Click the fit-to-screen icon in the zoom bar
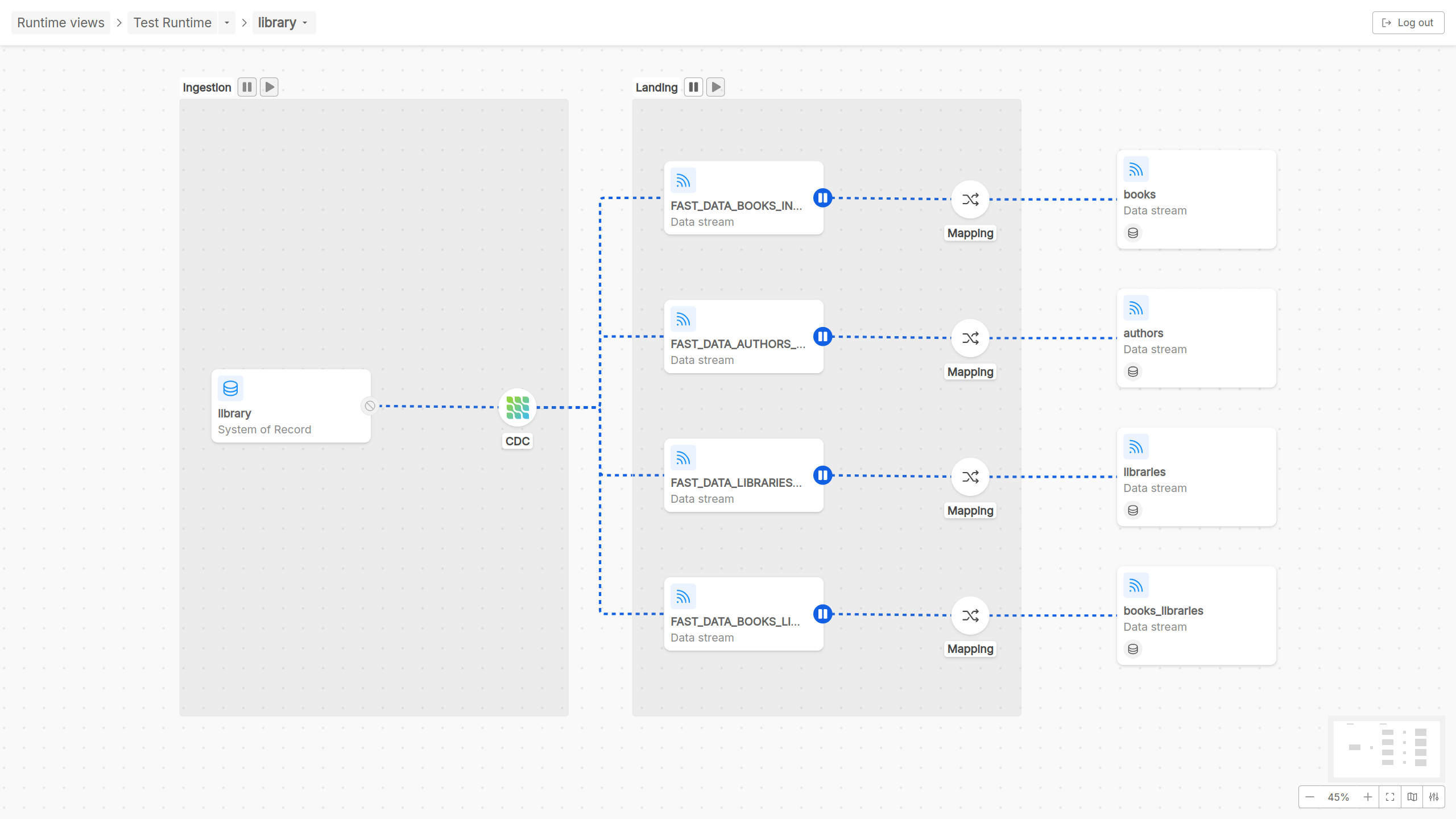This screenshot has height=819, width=1456. pyautogui.click(x=1389, y=796)
